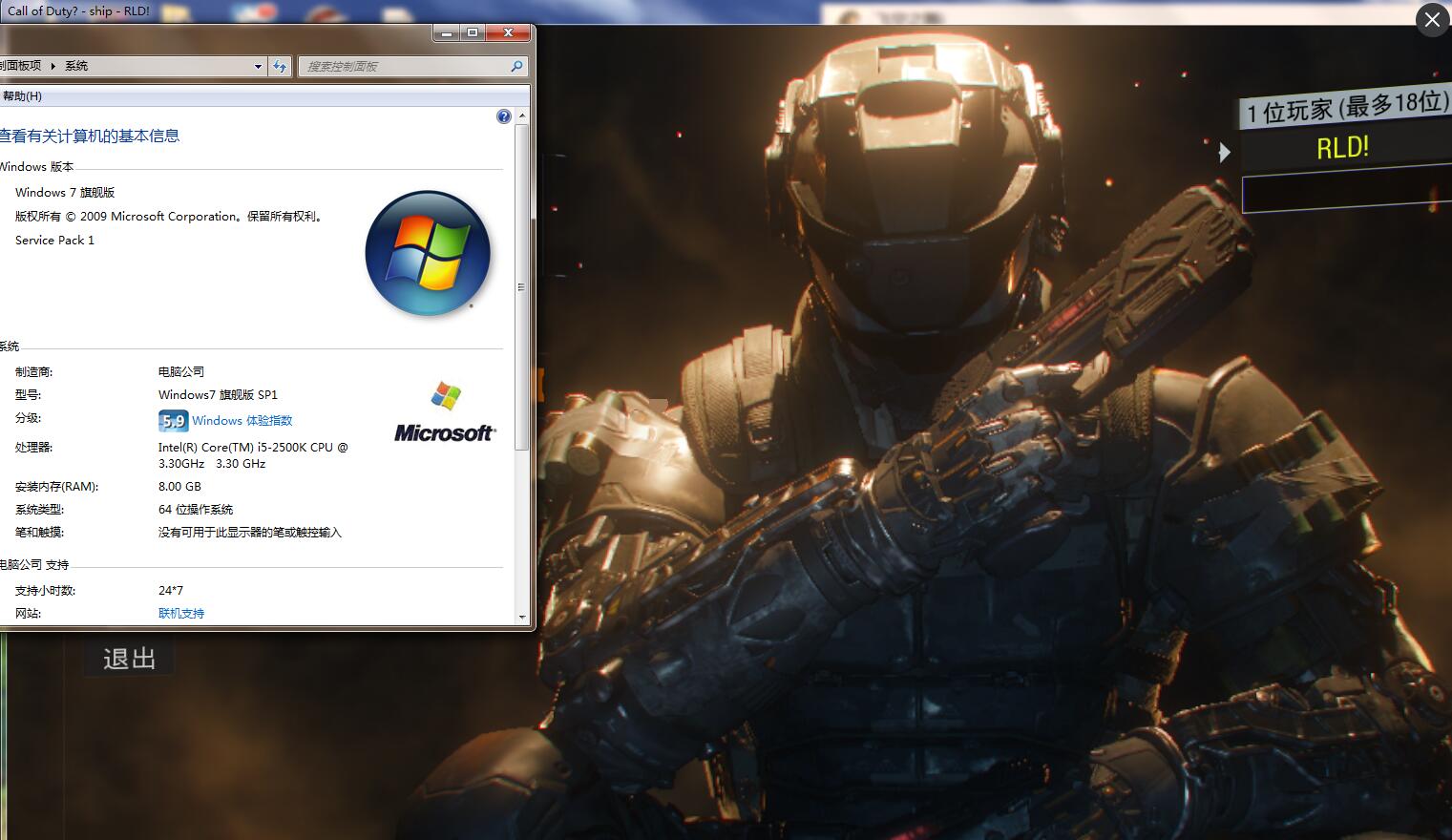
Task: Maximize the system control panel window
Action: click(x=473, y=32)
